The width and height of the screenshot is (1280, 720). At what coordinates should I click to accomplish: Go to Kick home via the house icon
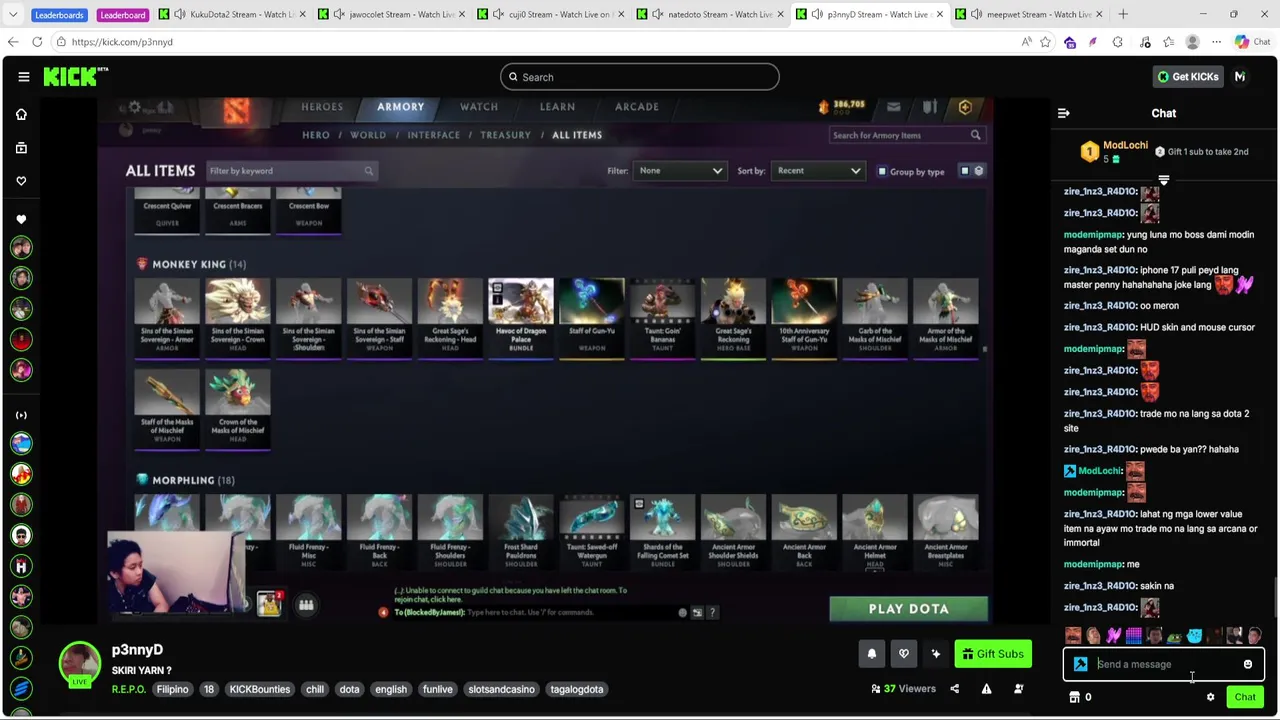(21, 114)
